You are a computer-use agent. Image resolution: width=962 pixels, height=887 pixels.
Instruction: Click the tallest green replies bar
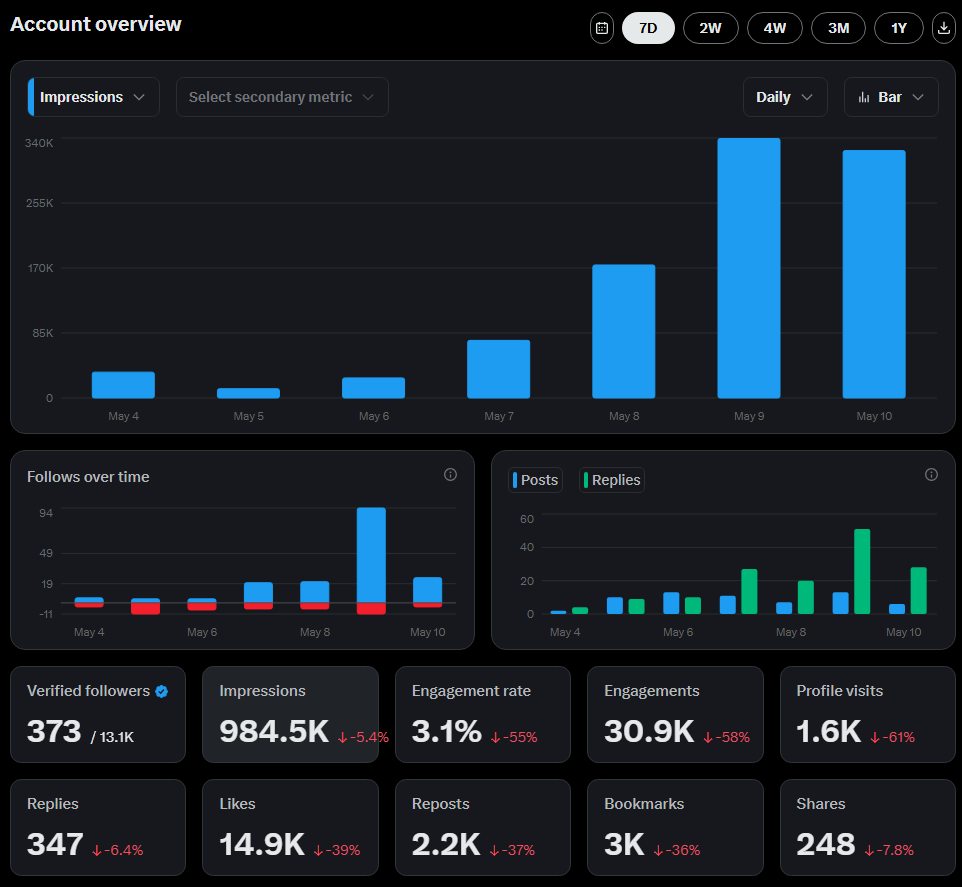click(x=862, y=572)
